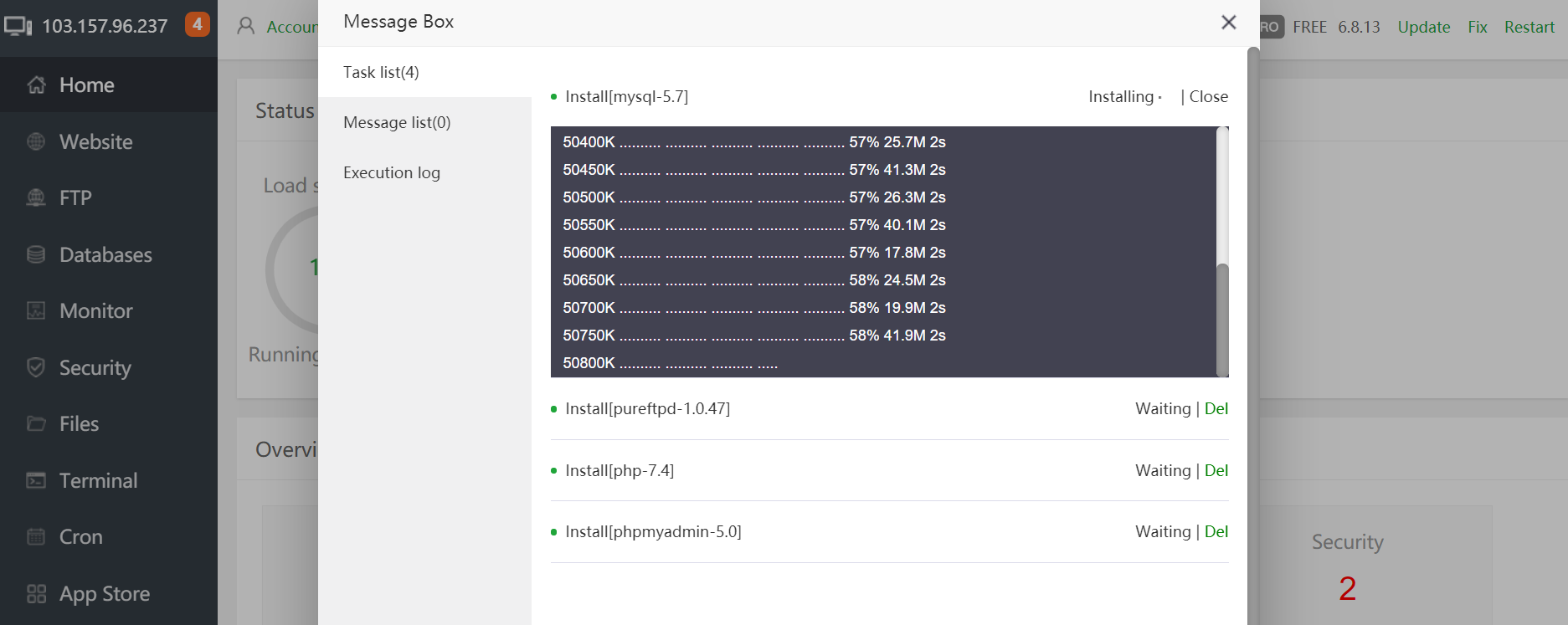Delete the pureftpd-1.0.47 install task
The width and height of the screenshot is (1568, 625).
pos(1216,408)
